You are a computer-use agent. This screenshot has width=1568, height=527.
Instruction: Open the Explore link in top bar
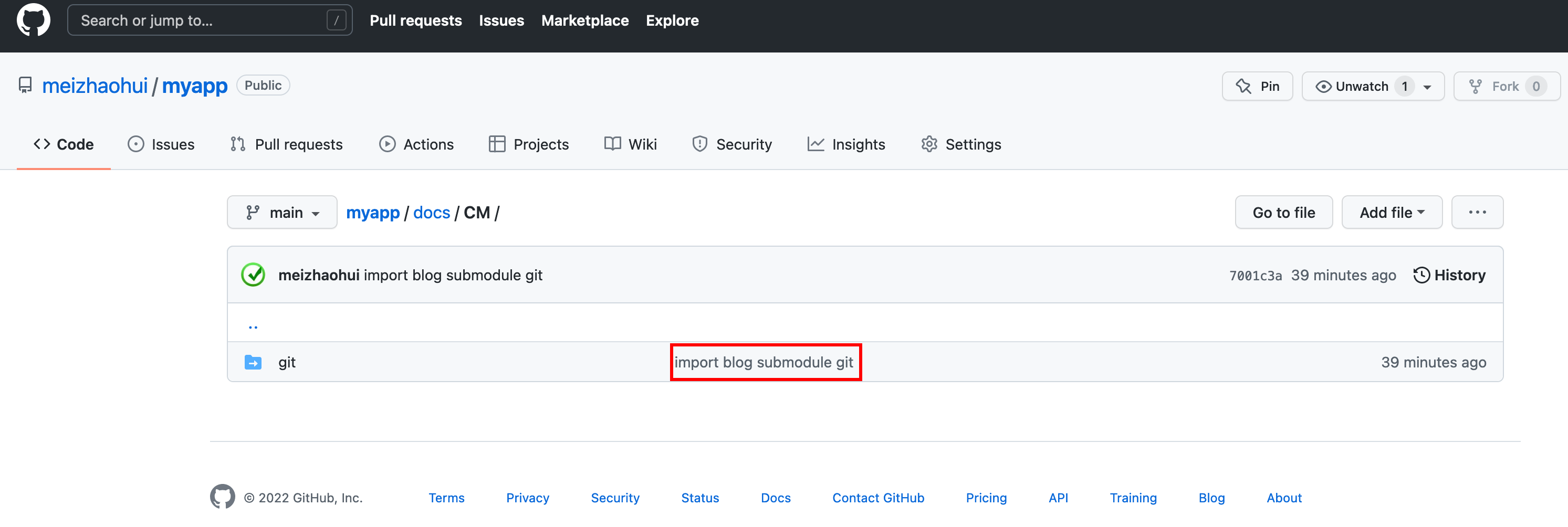(x=672, y=20)
